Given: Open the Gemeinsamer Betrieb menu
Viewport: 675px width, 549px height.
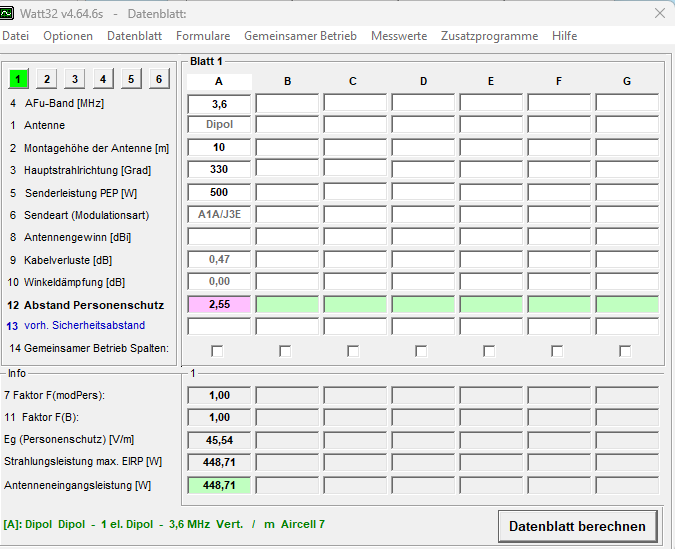Looking at the screenshot, I should (x=300, y=36).
